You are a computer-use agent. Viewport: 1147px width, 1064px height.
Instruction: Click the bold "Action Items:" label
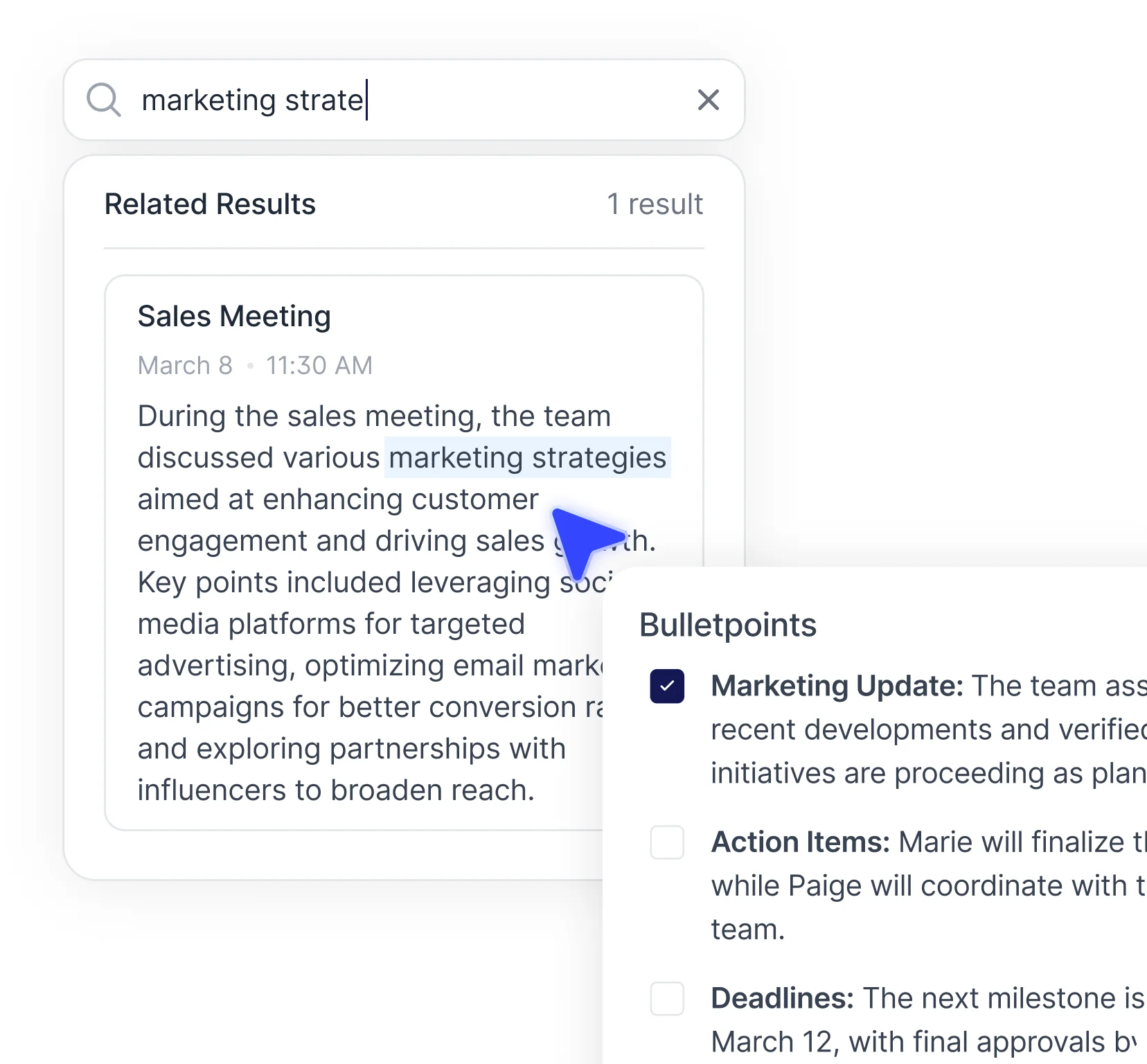(800, 842)
